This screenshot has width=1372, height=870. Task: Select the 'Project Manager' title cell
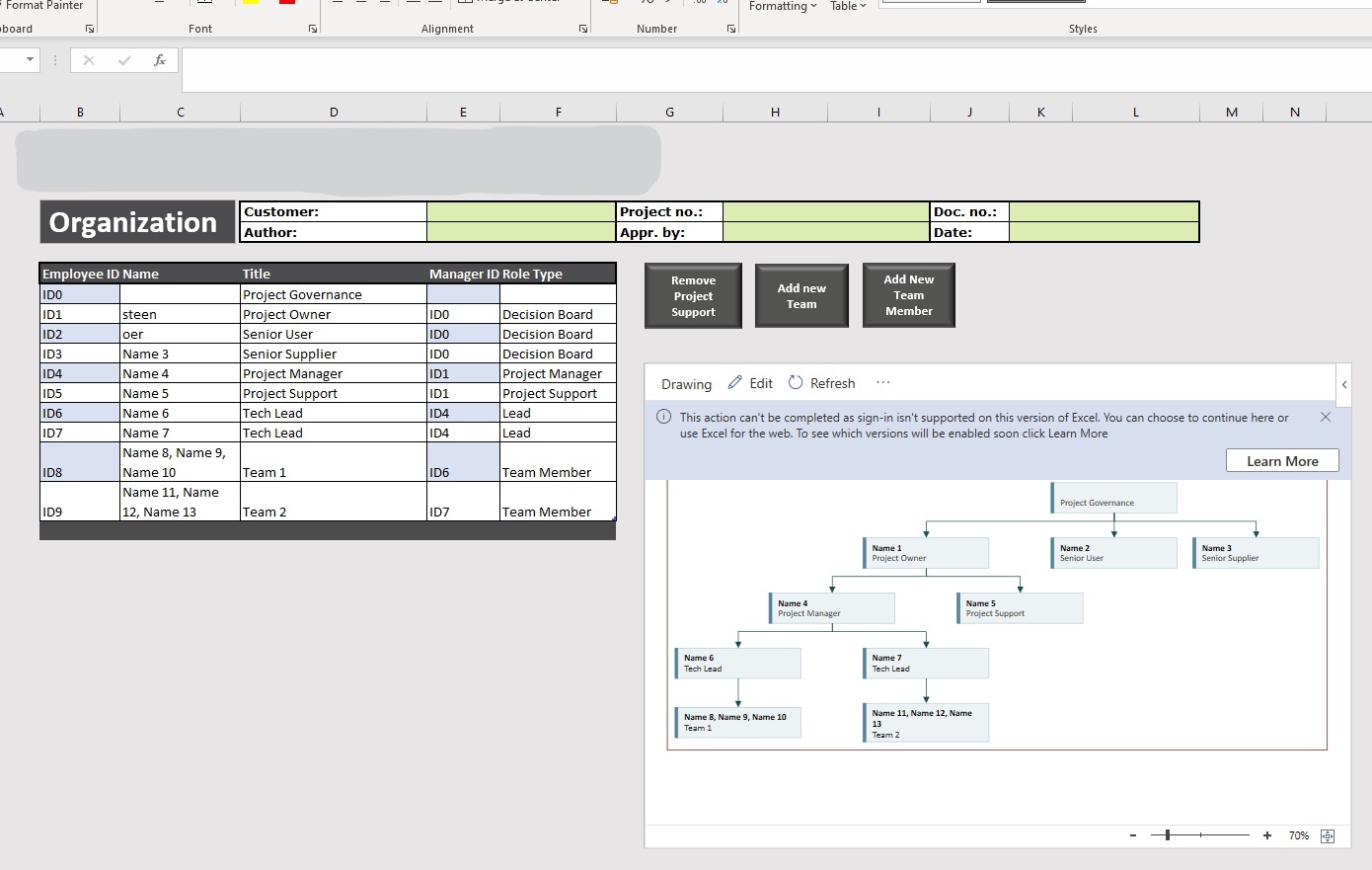(334, 373)
